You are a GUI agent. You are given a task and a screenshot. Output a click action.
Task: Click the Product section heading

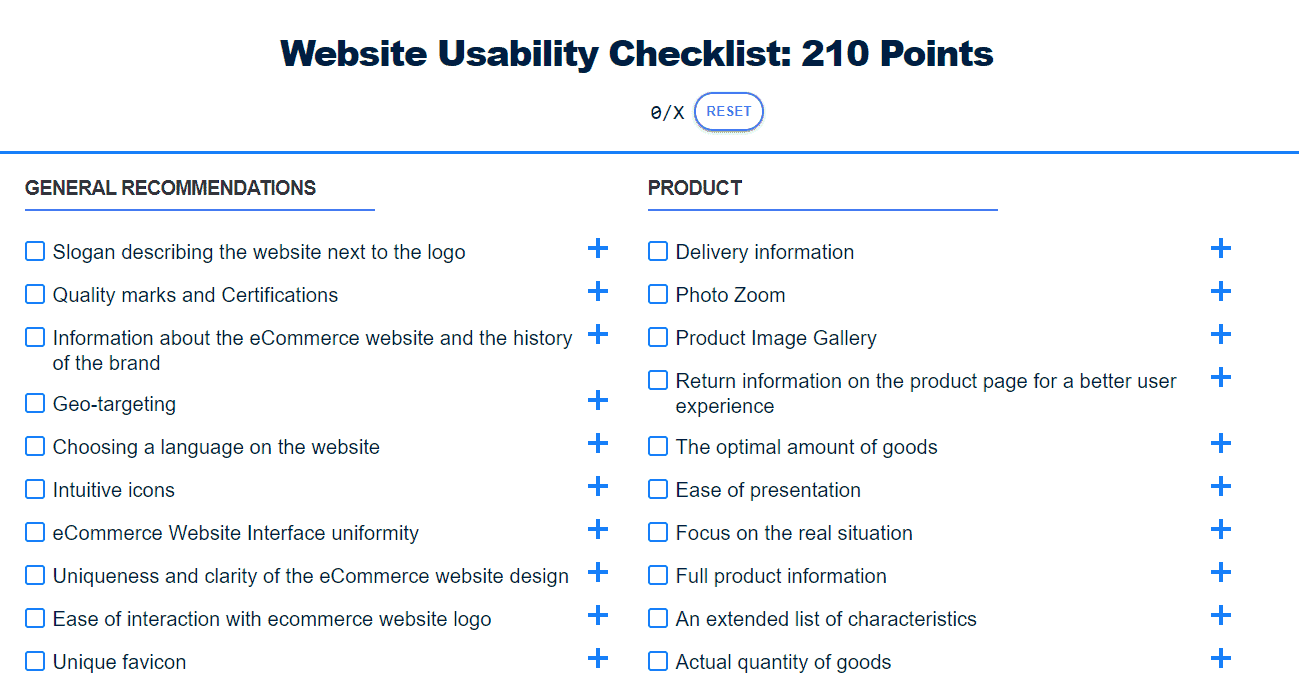pos(694,188)
